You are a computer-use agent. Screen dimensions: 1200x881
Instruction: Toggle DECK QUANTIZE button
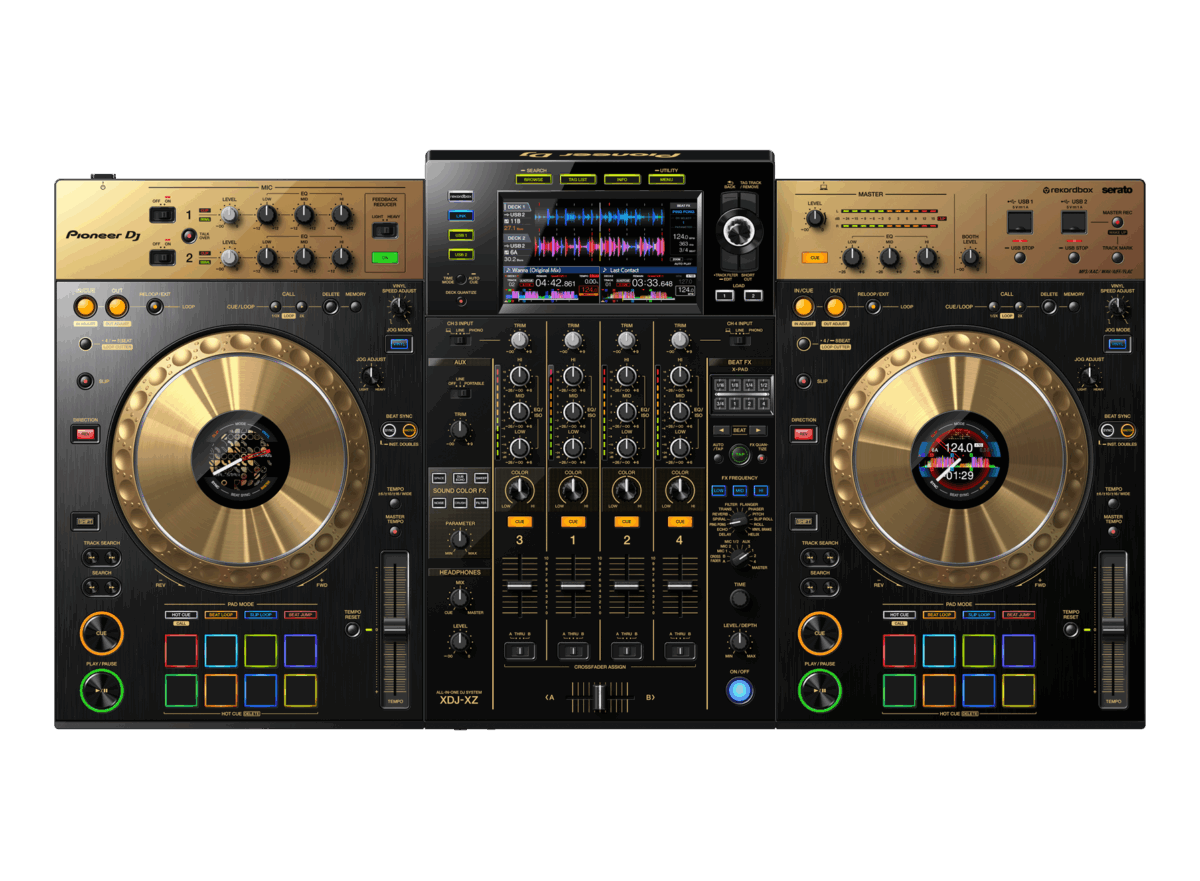point(461,301)
